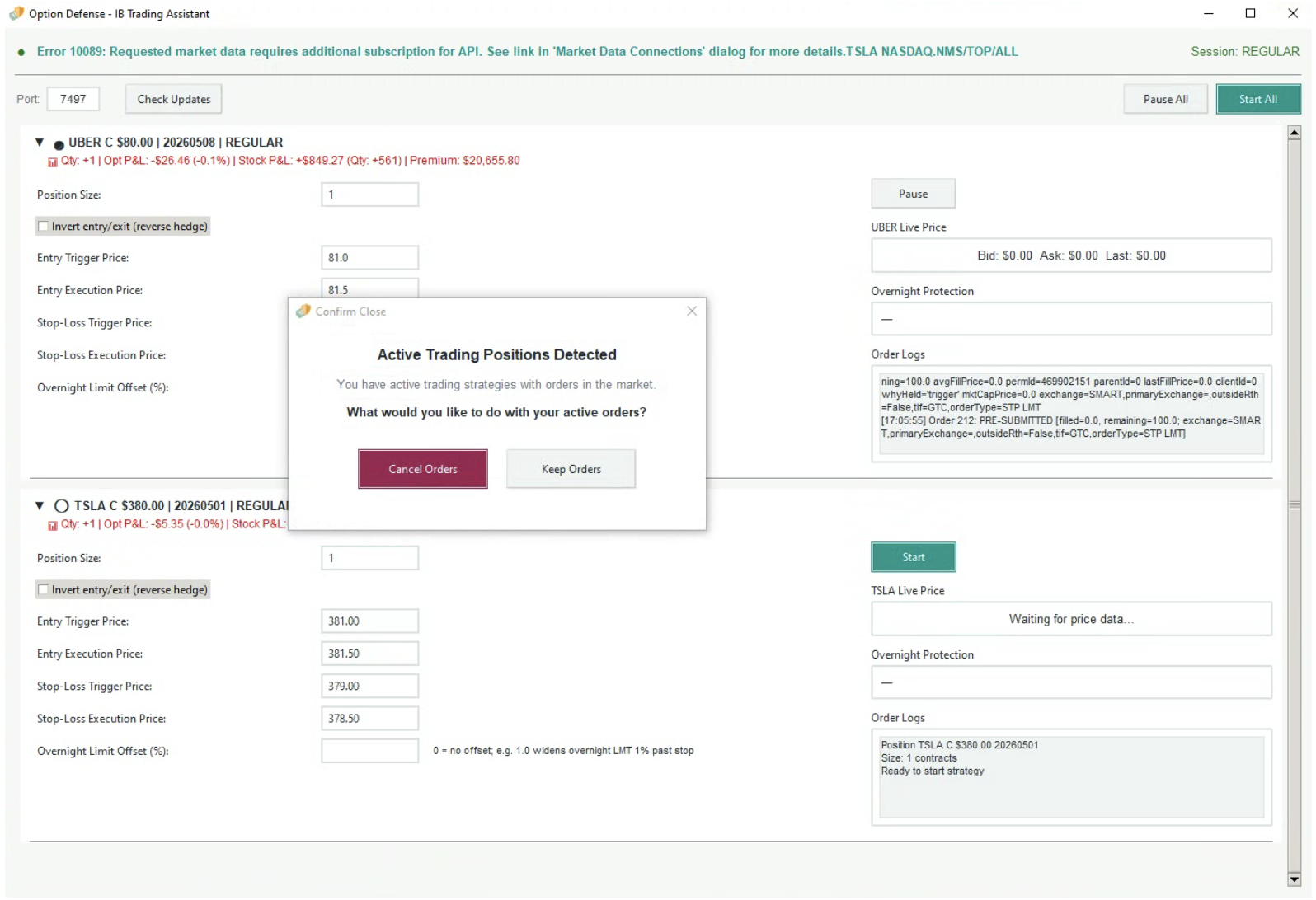Edit TSLA Stop-Loss Execution Price 378.50

point(369,718)
